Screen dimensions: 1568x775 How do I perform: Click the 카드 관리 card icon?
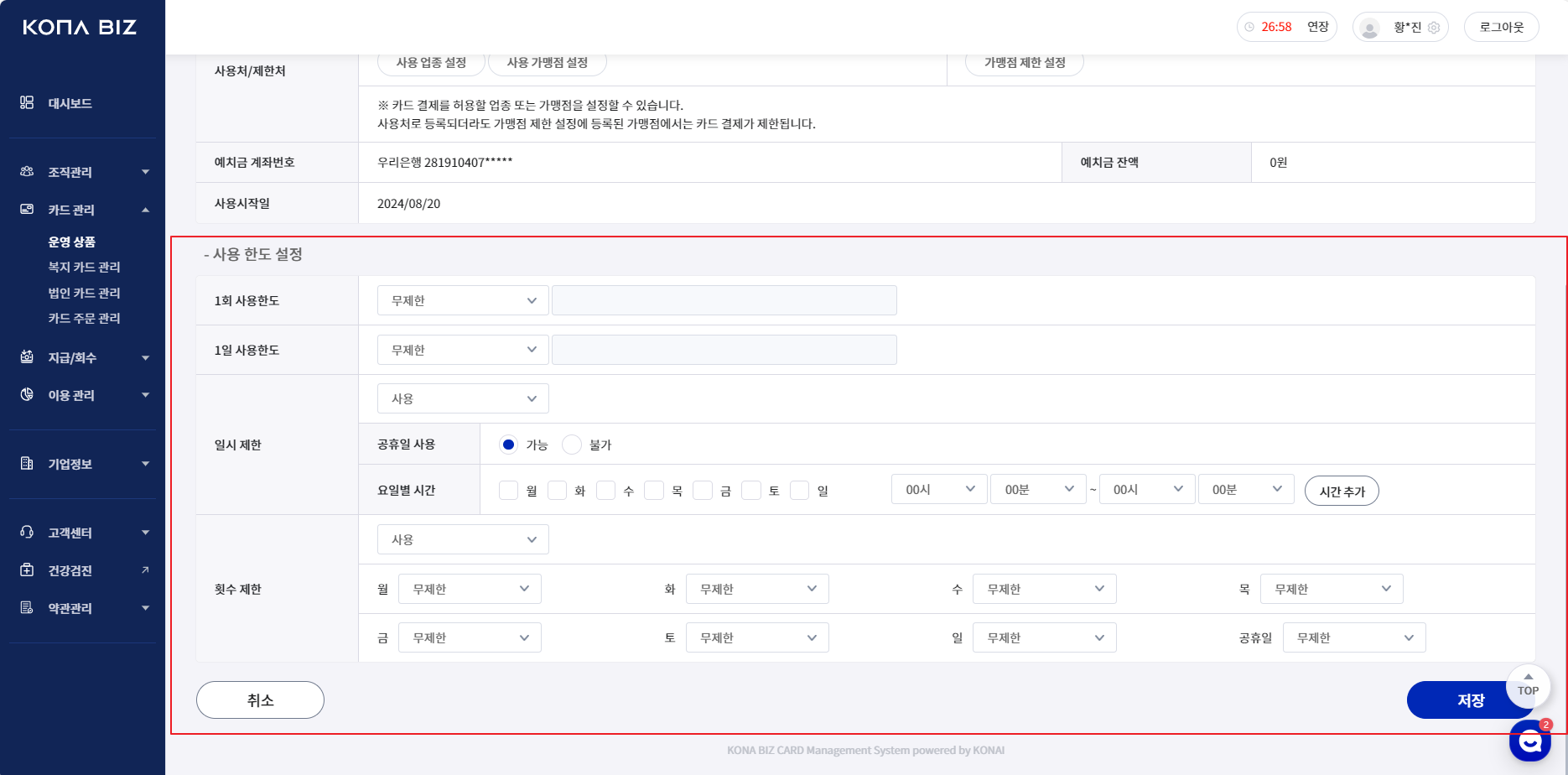click(x=27, y=209)
